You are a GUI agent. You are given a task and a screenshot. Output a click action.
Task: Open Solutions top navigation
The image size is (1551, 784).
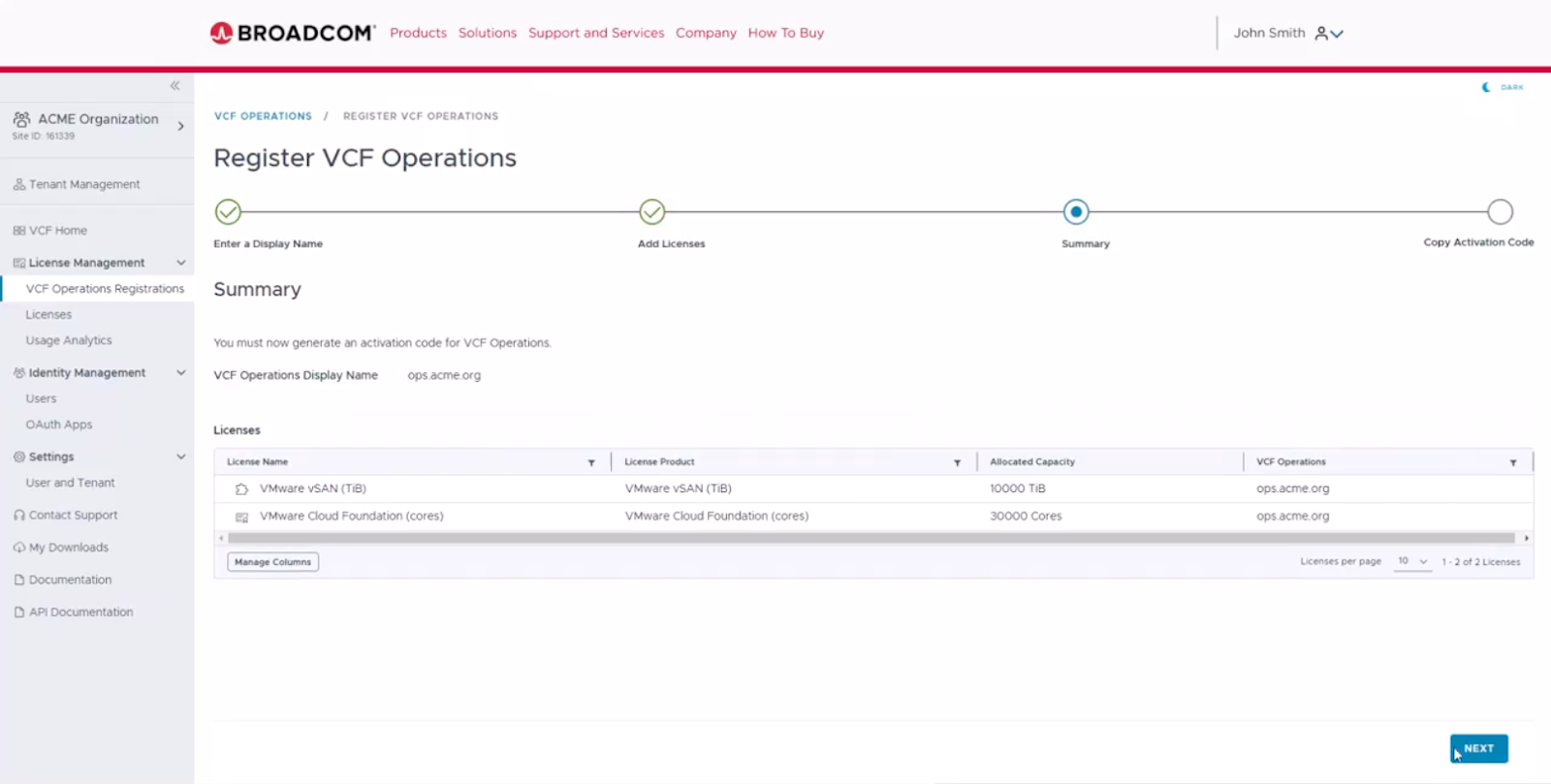coord(488,33)
